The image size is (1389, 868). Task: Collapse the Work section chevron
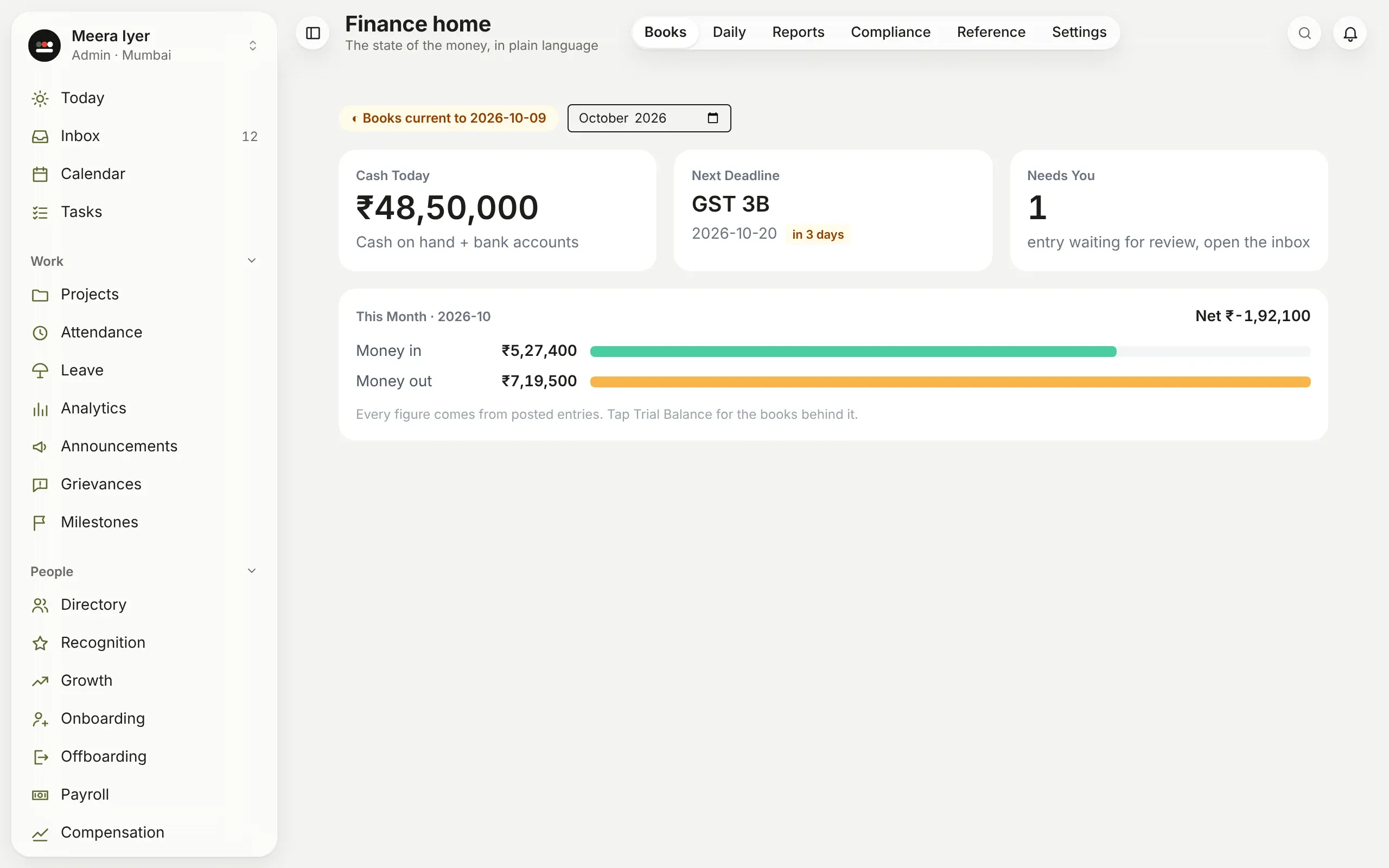[x=251, y=260]
